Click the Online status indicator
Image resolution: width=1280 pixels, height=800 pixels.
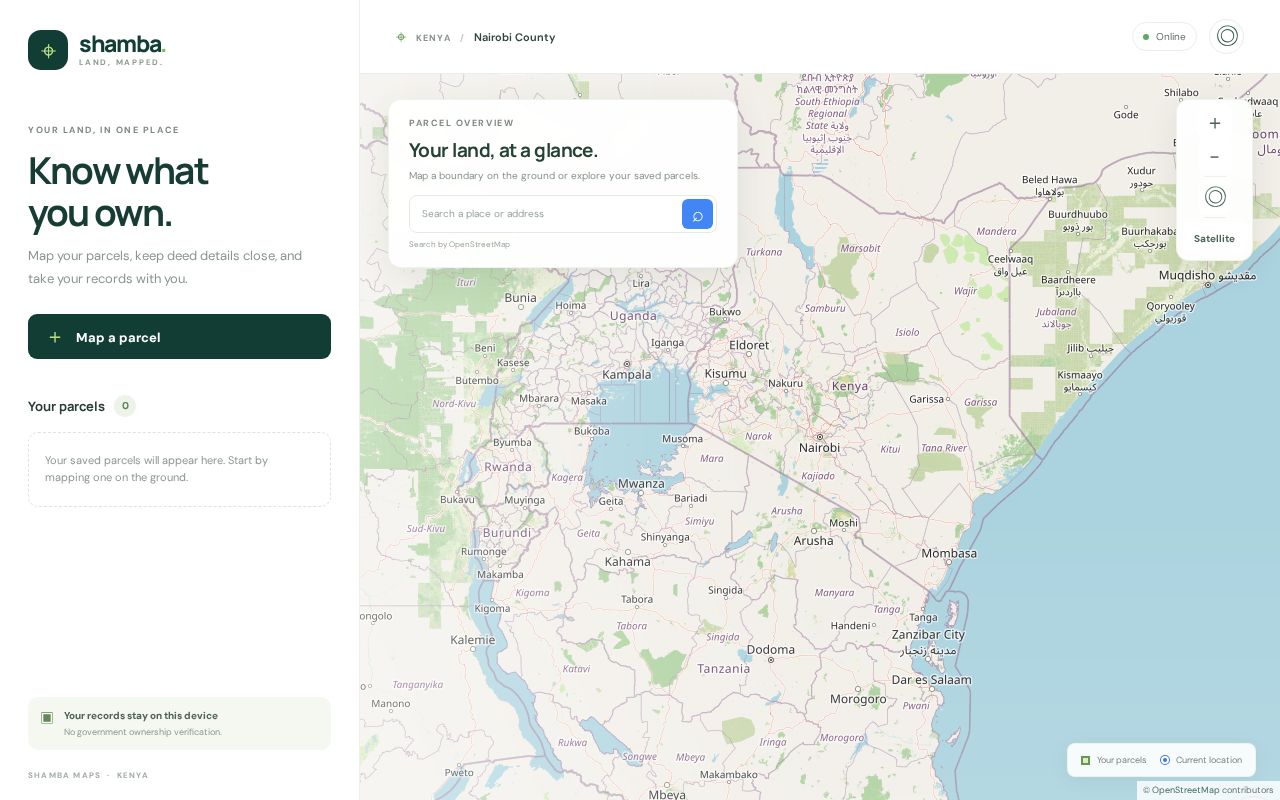1164,37
